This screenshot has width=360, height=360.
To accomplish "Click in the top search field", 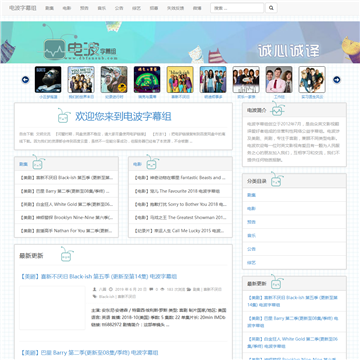I will pyautogui.click(x=237, y=8).
